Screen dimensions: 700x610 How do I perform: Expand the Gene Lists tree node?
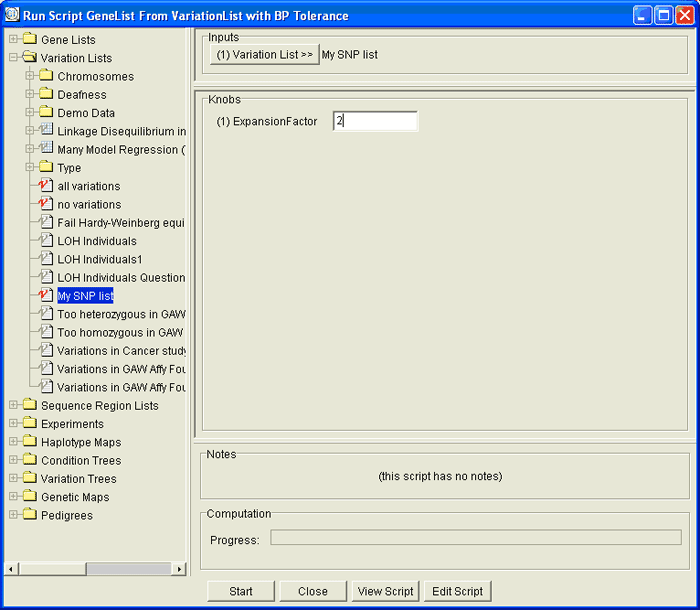click(x=13, y=40)
